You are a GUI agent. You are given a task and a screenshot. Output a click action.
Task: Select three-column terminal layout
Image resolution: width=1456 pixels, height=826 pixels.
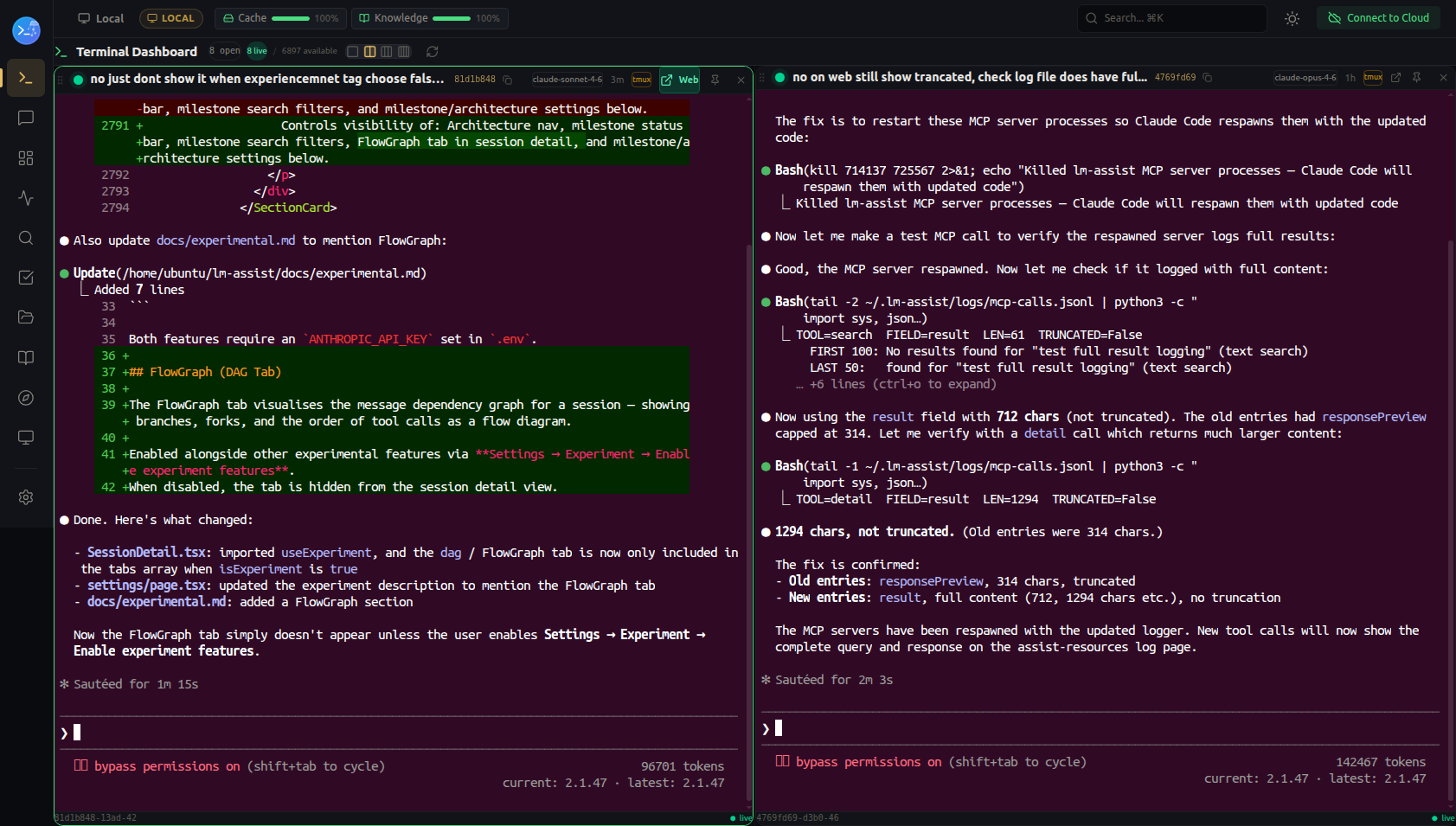coord(387,52)
